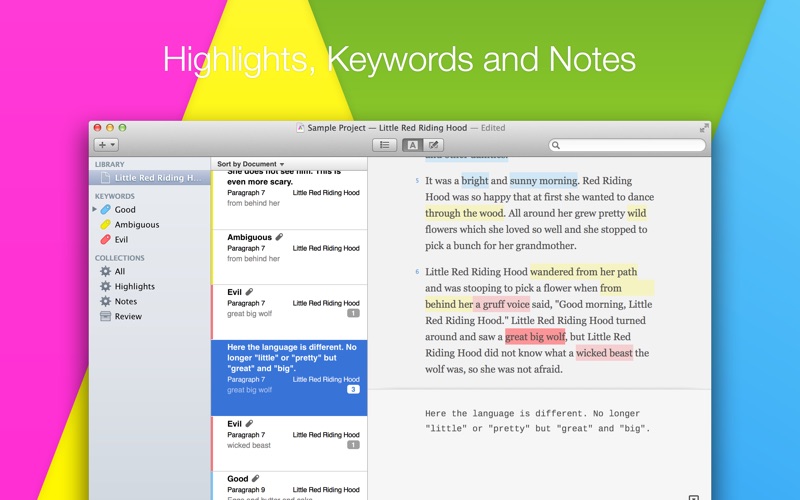The height and width of the screenshot is (500, 800).
Task: Click the red highlighted 'great big wolf' text
Action: (x=535, y=337)
